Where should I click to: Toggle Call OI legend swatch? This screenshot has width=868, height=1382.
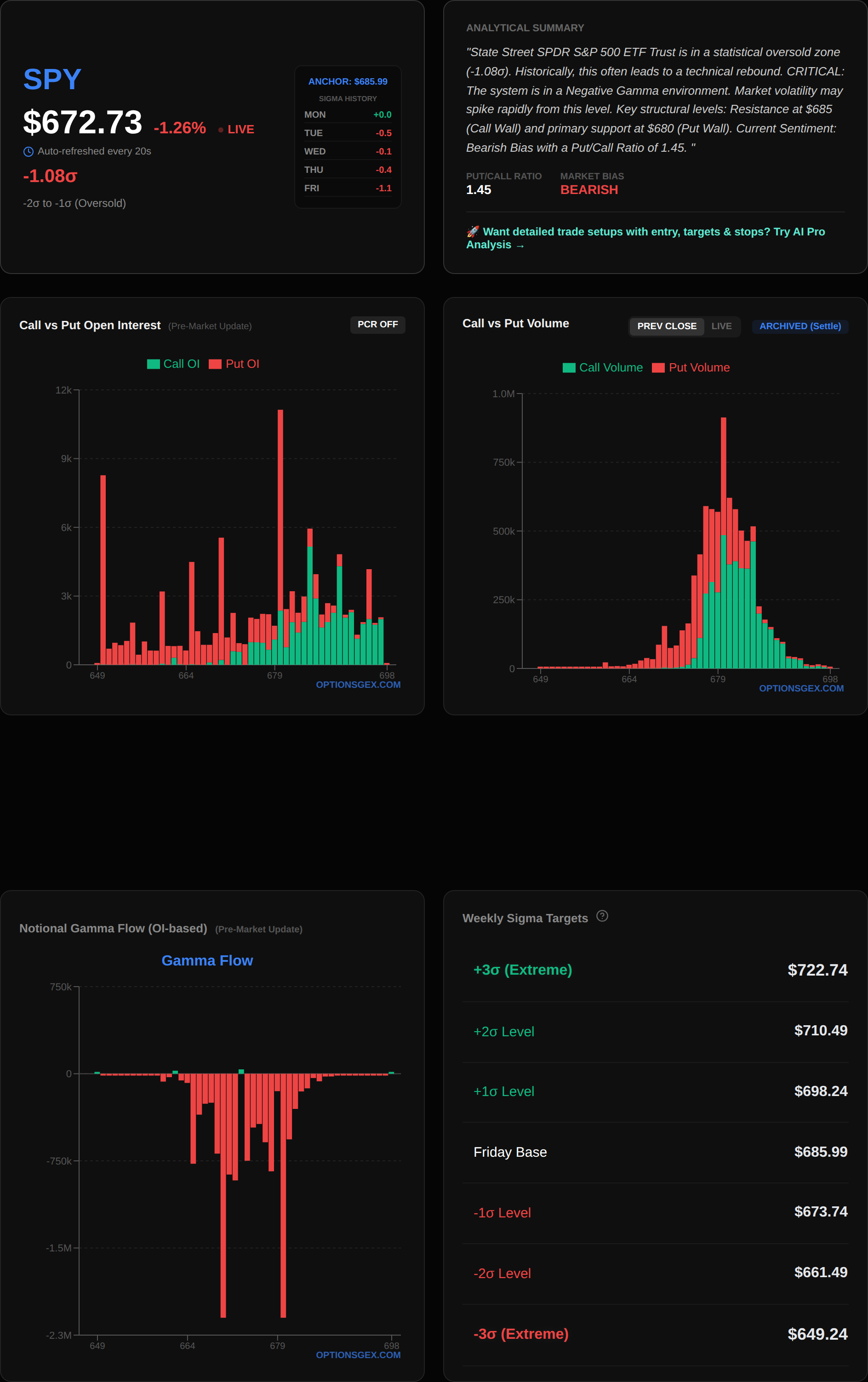coord(153,364)
